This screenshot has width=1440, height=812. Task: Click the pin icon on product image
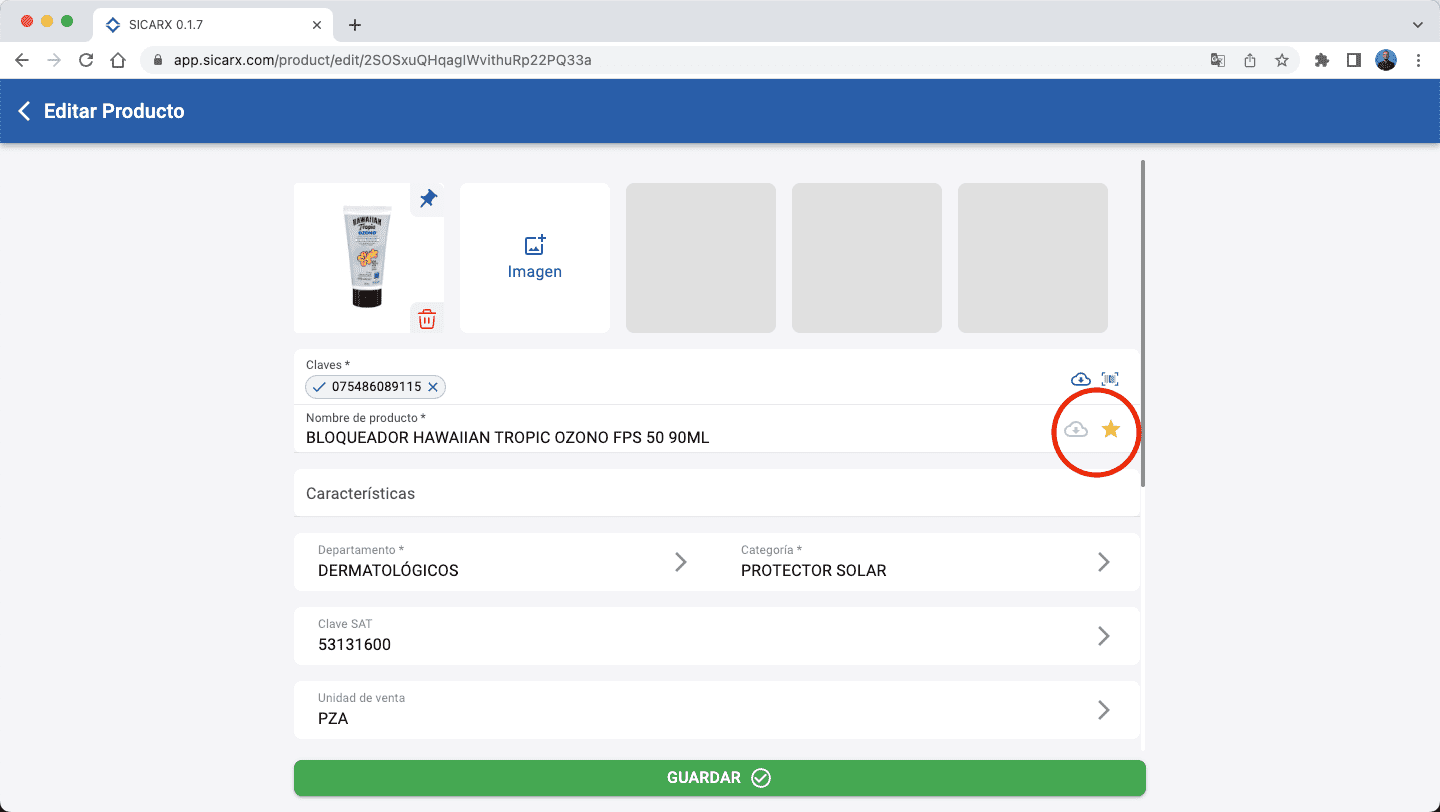(428, 199)
